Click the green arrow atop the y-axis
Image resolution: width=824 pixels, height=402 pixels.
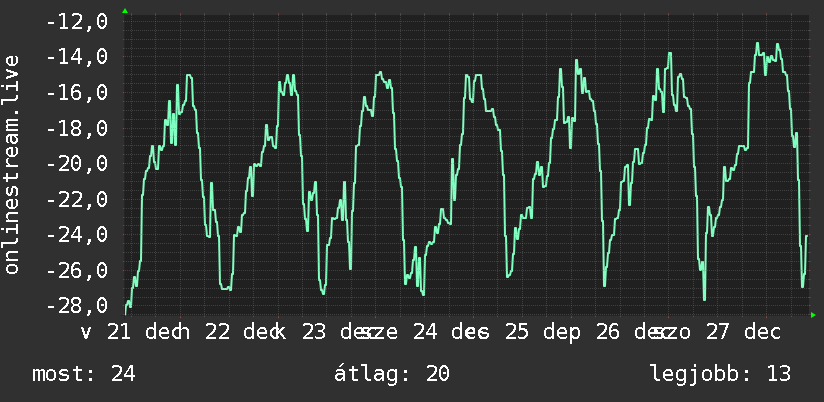pos(125,11)
